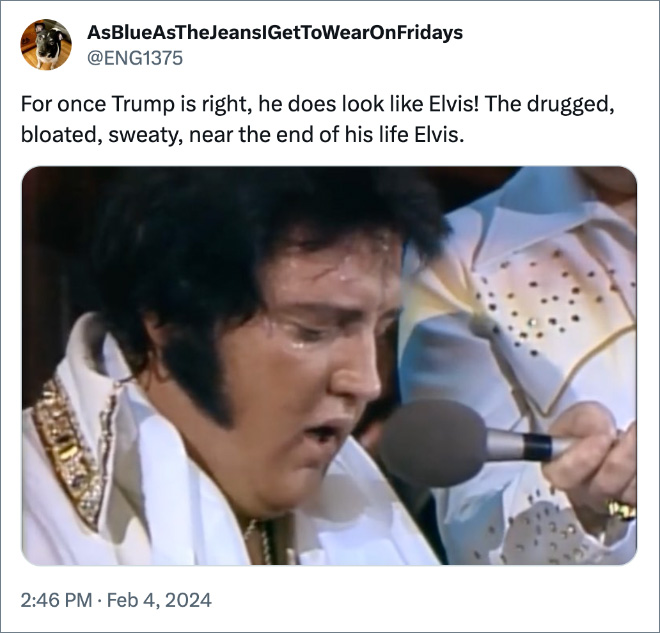Image resolution: width=660 pixels, height=633 pixels.
Task: Click the @ENG1375 handle
Action: click(135, 58)
